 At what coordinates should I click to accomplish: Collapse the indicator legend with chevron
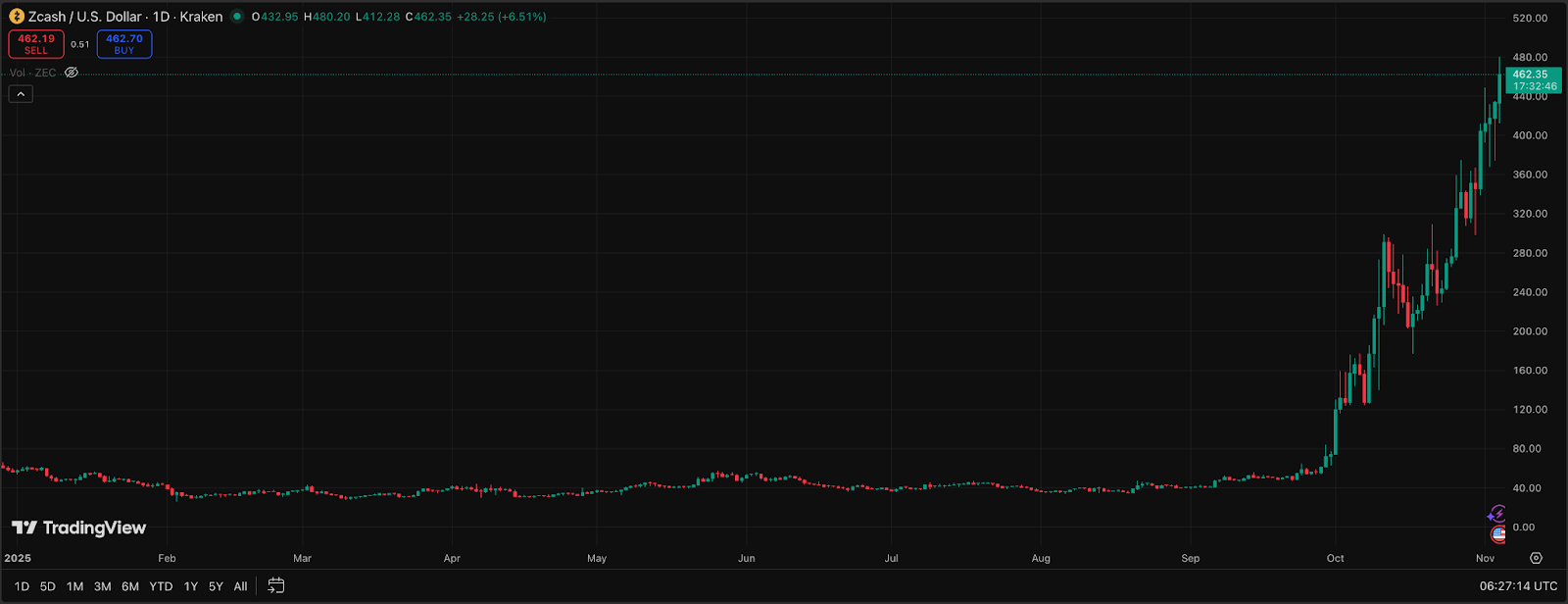tap(21, 94)
